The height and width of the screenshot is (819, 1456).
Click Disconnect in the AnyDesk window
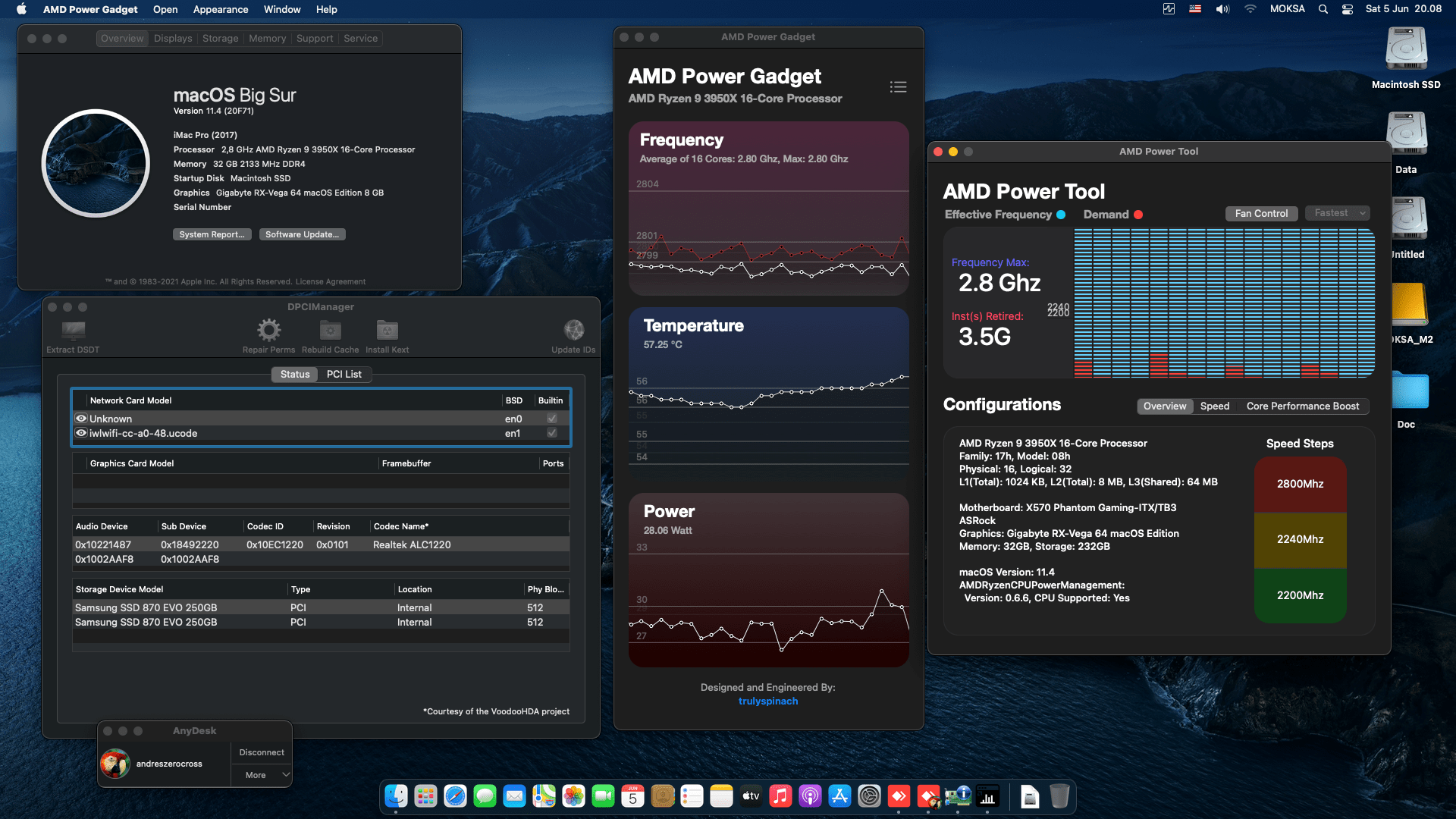tap(262, 752)
